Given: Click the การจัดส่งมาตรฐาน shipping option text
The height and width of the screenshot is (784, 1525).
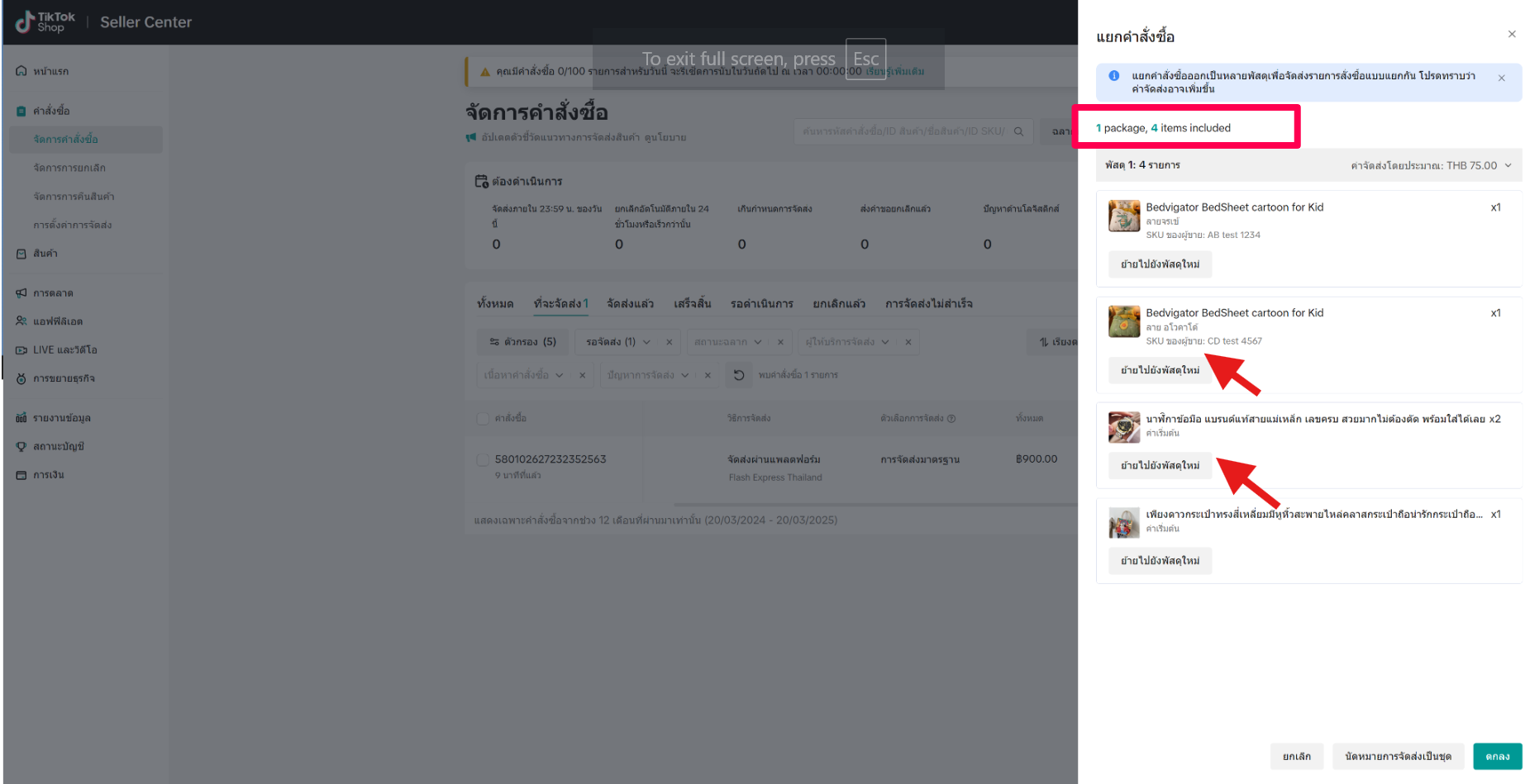Looking at the screenshot, I should 920,459.
